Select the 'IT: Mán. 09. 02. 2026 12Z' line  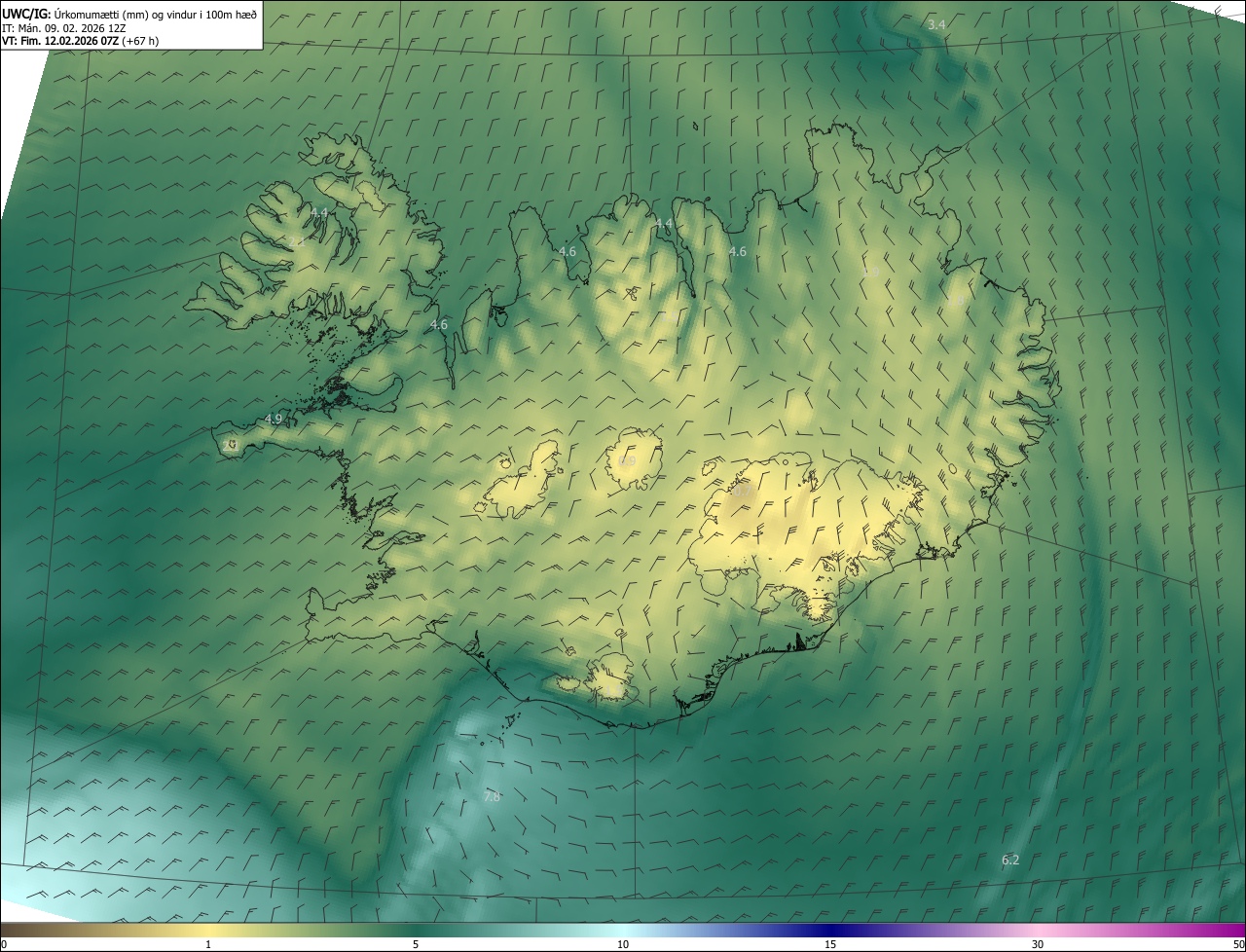tap(63, 27)
